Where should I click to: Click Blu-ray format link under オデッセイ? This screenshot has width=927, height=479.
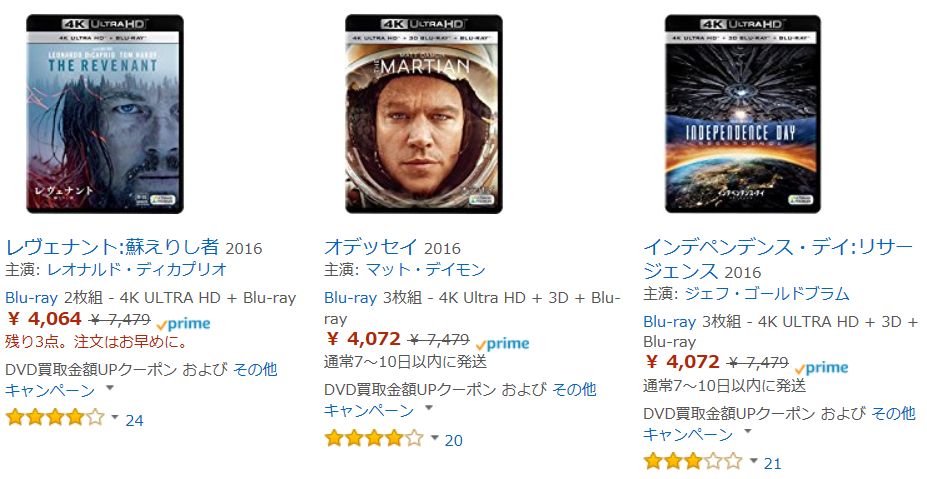pyautogui.click(x=351, y=298)
